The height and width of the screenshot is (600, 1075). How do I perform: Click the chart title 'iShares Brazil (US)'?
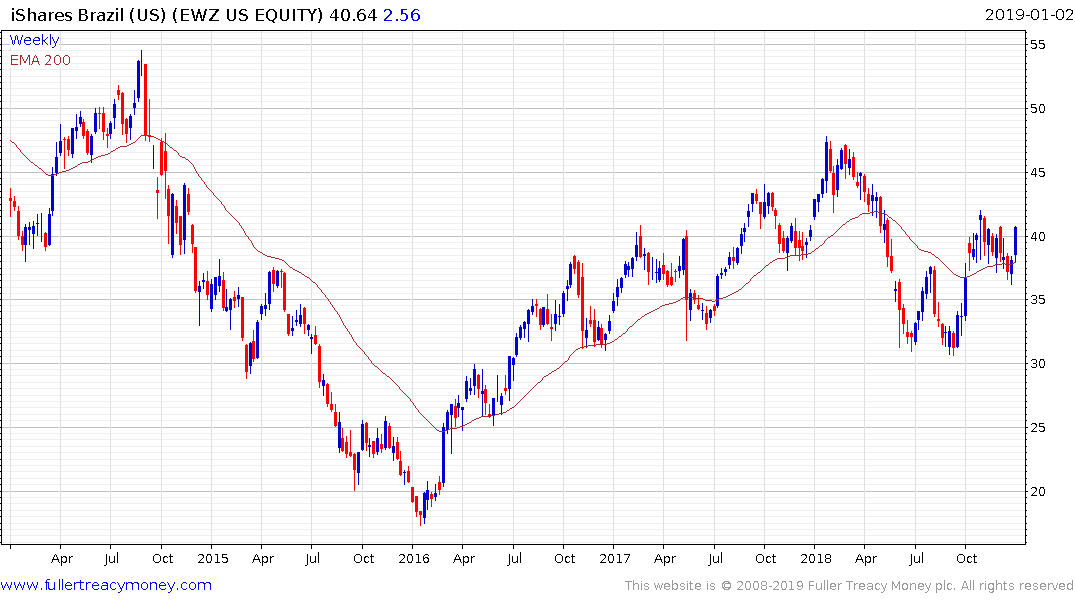[x=88, y=15]
